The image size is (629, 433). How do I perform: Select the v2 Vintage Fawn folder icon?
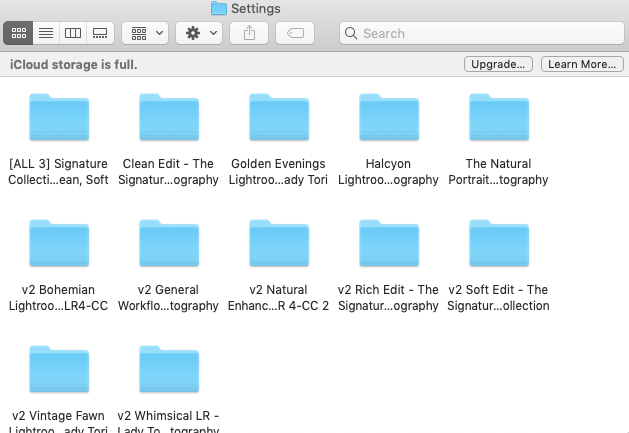[x=59, y=369]
